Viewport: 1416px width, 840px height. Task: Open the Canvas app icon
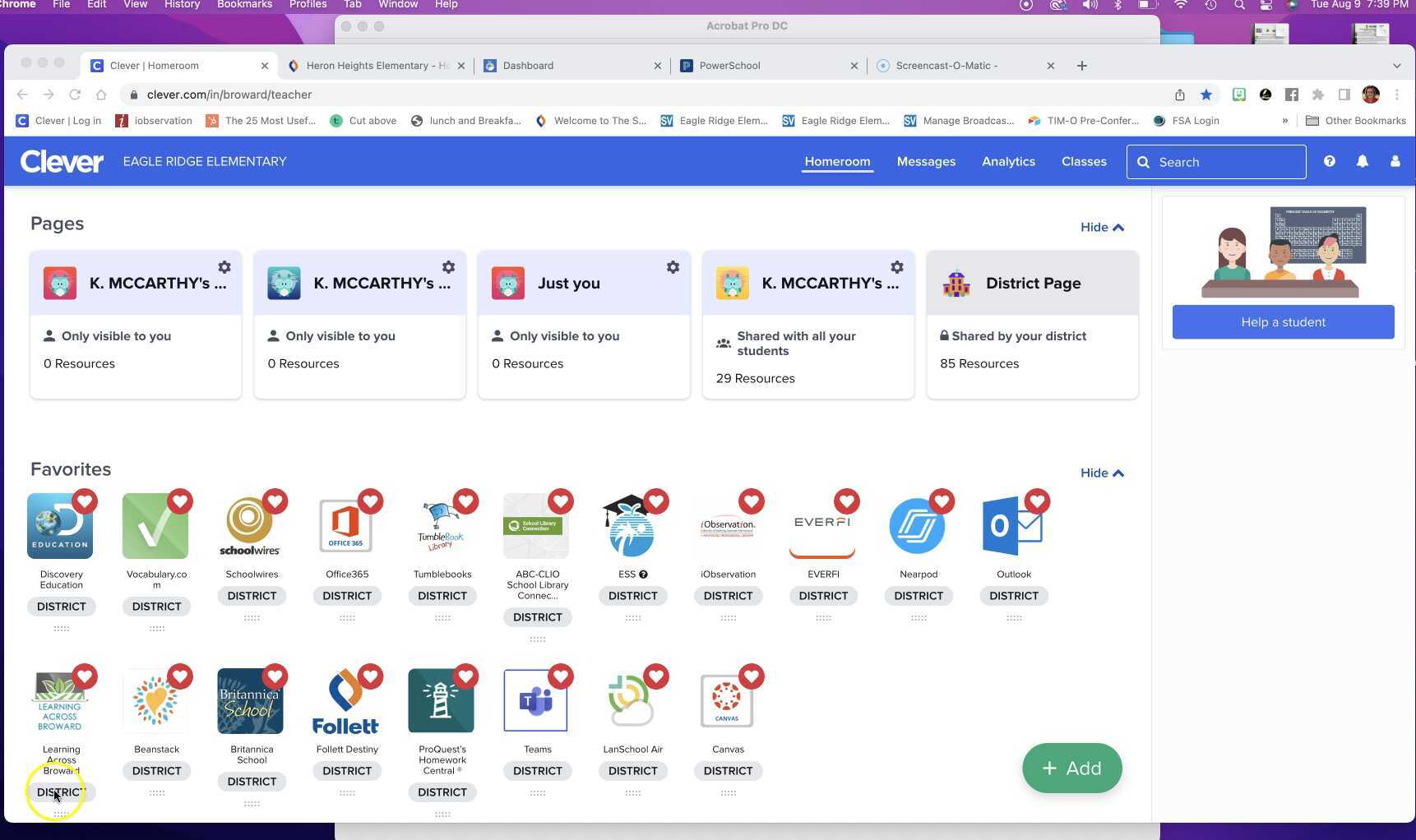(727, 701)
